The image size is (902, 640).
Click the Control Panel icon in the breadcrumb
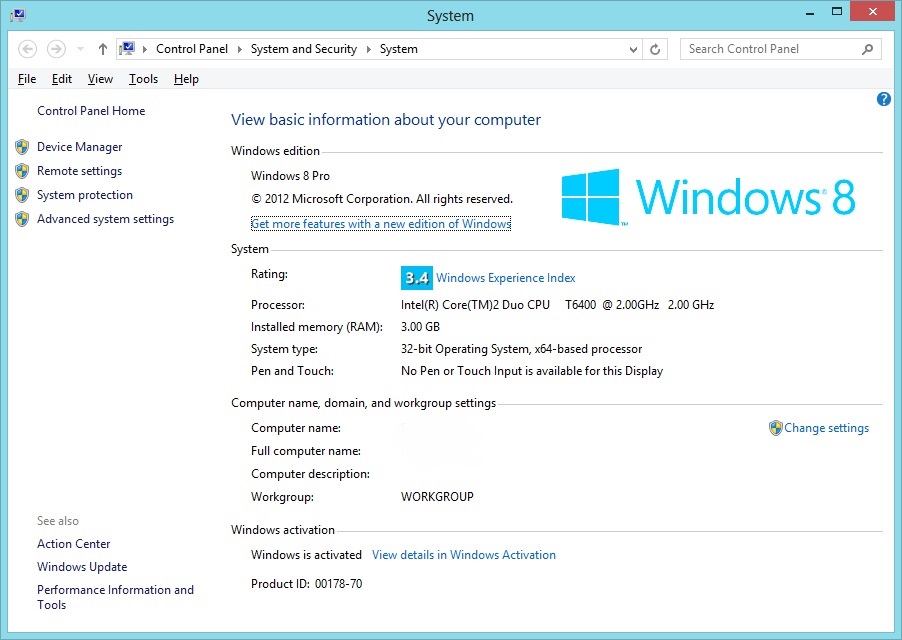click(127, 48)
